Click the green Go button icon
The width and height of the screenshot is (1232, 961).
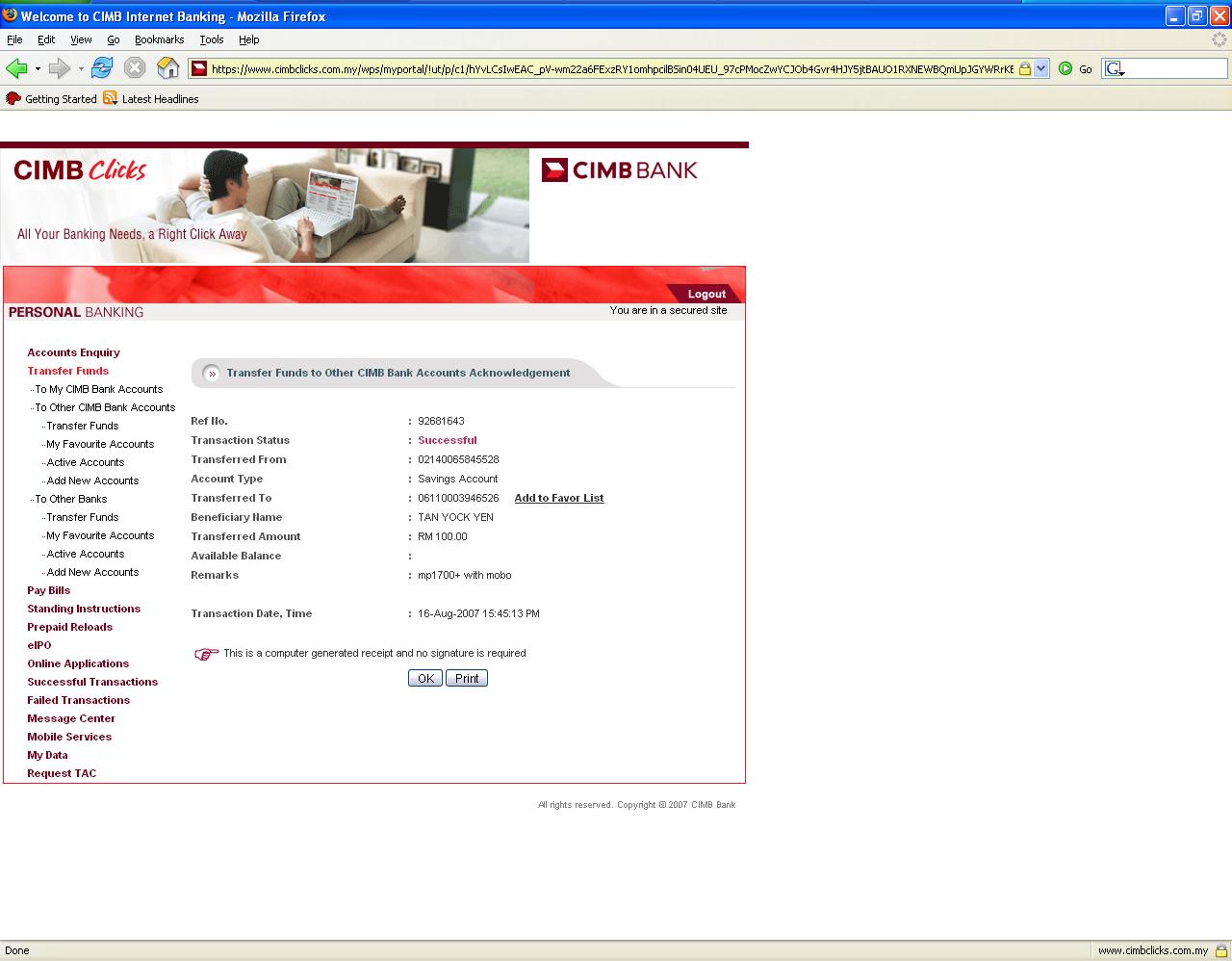(1065, 68)
